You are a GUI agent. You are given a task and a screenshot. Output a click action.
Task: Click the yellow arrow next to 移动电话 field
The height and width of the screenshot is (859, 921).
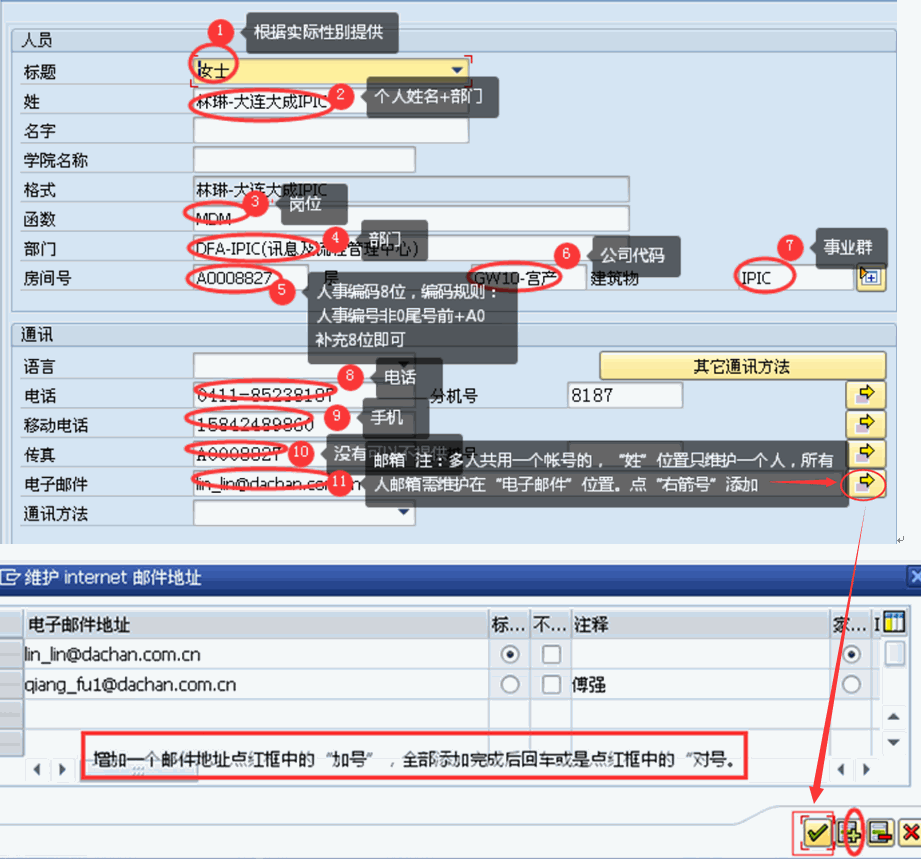865,423
